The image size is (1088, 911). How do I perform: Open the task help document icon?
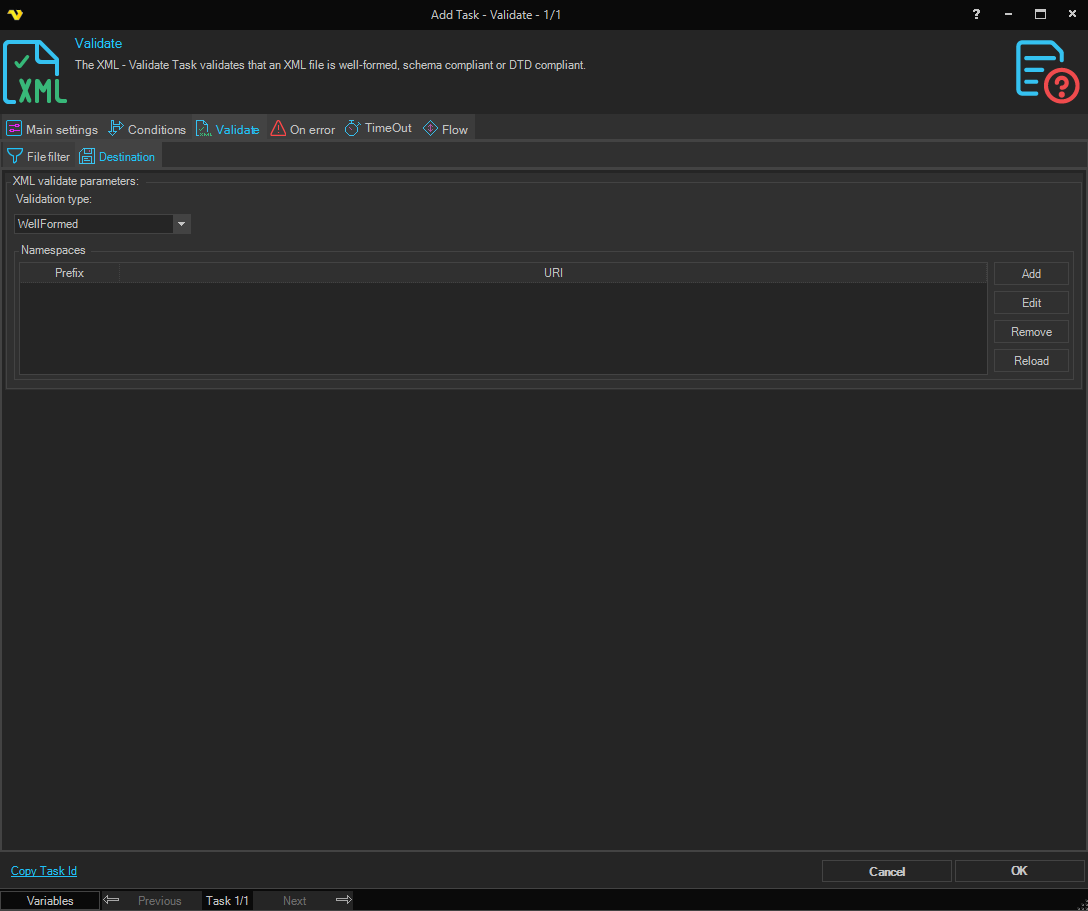coord(1046,72)
